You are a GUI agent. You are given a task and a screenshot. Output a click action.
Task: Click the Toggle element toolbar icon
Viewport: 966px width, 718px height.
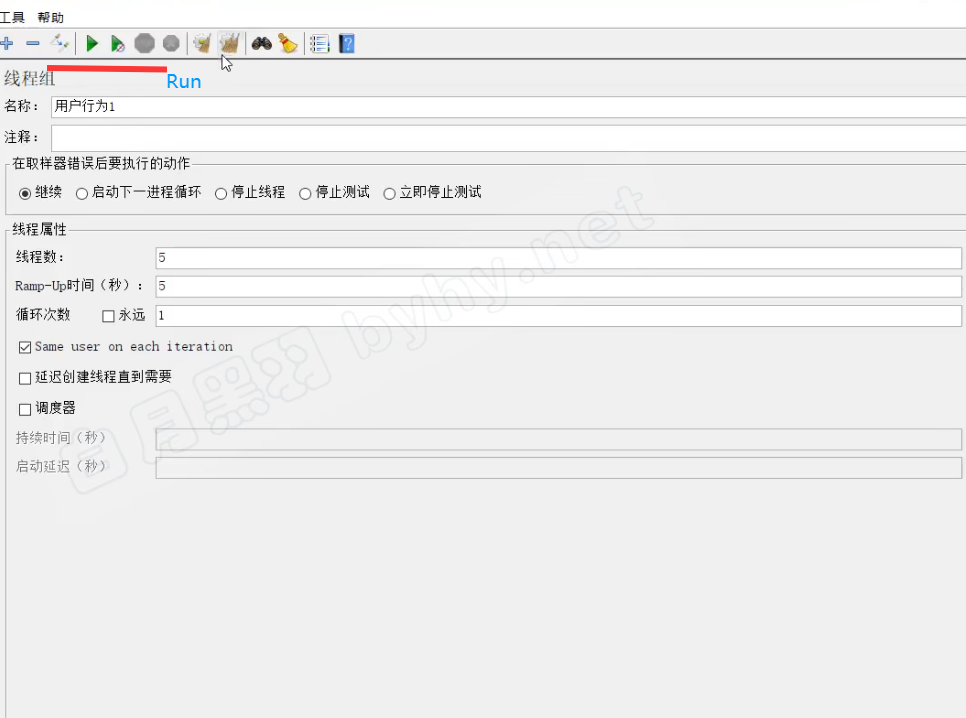[60, 43]
